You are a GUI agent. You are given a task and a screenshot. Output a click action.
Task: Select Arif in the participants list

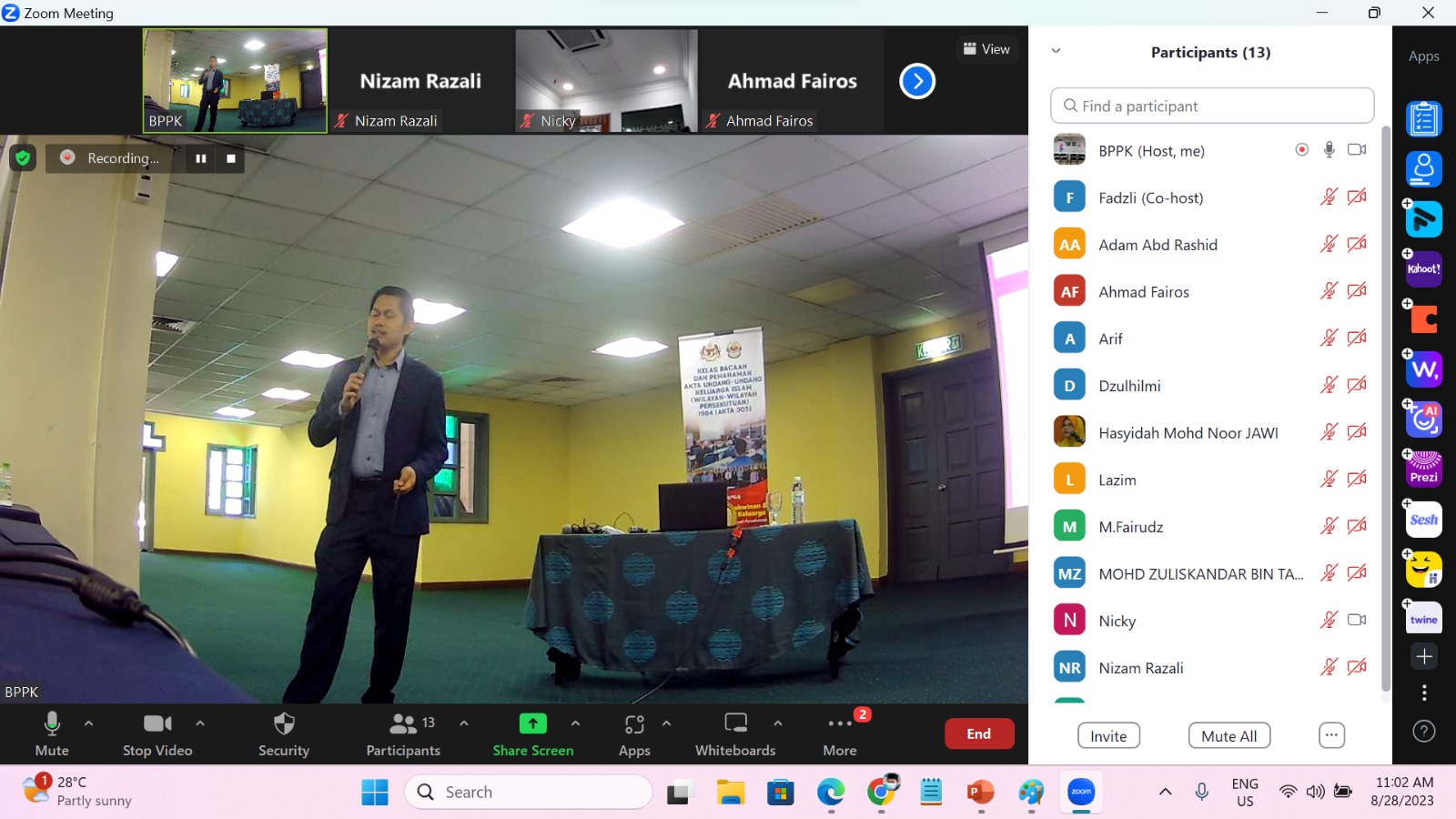(1212, 339)
